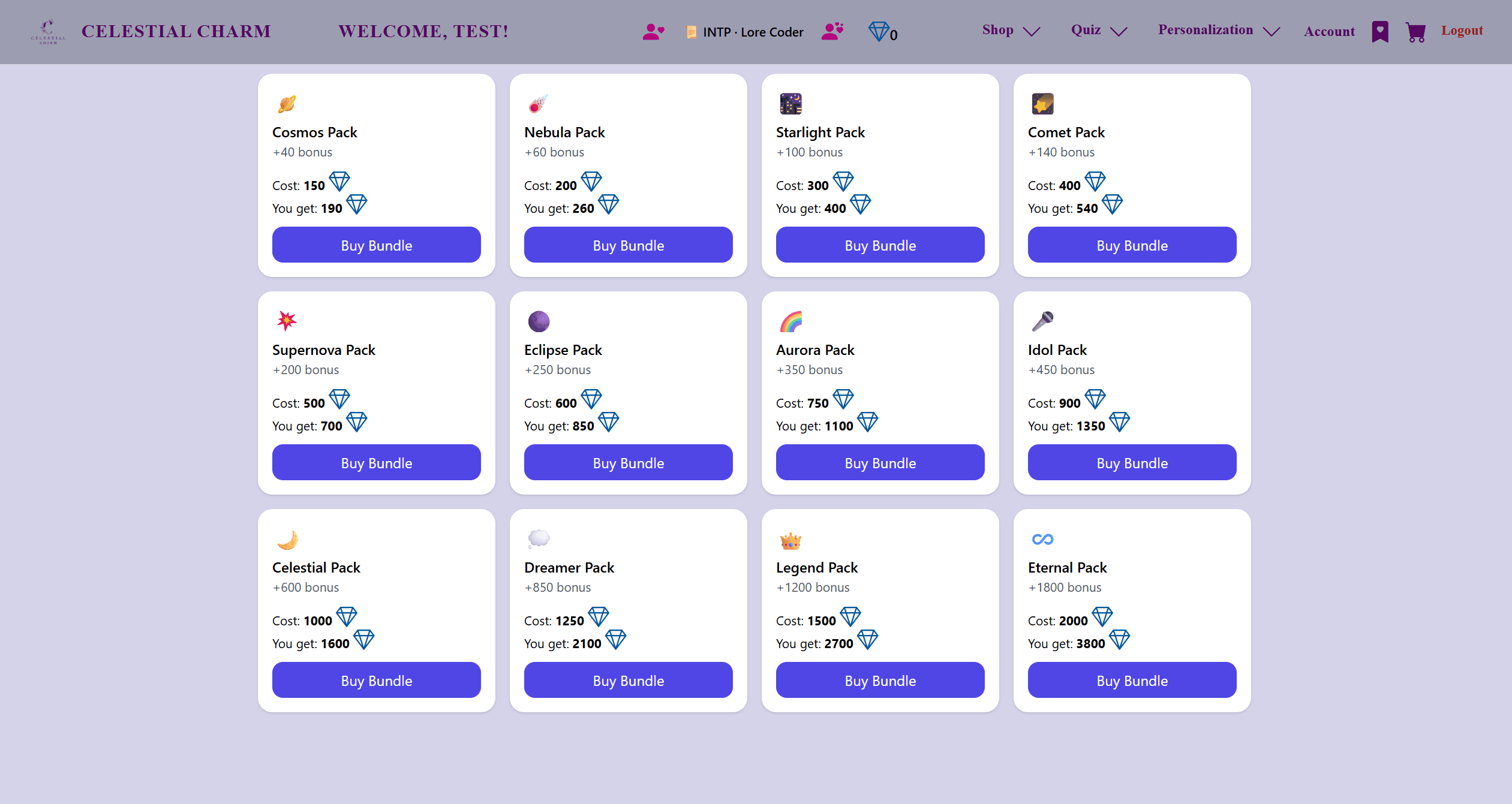The width and height of the screenshot is (1512, 804).
Task: Click the single user heart icon
Action: click(x=653, y=32)
